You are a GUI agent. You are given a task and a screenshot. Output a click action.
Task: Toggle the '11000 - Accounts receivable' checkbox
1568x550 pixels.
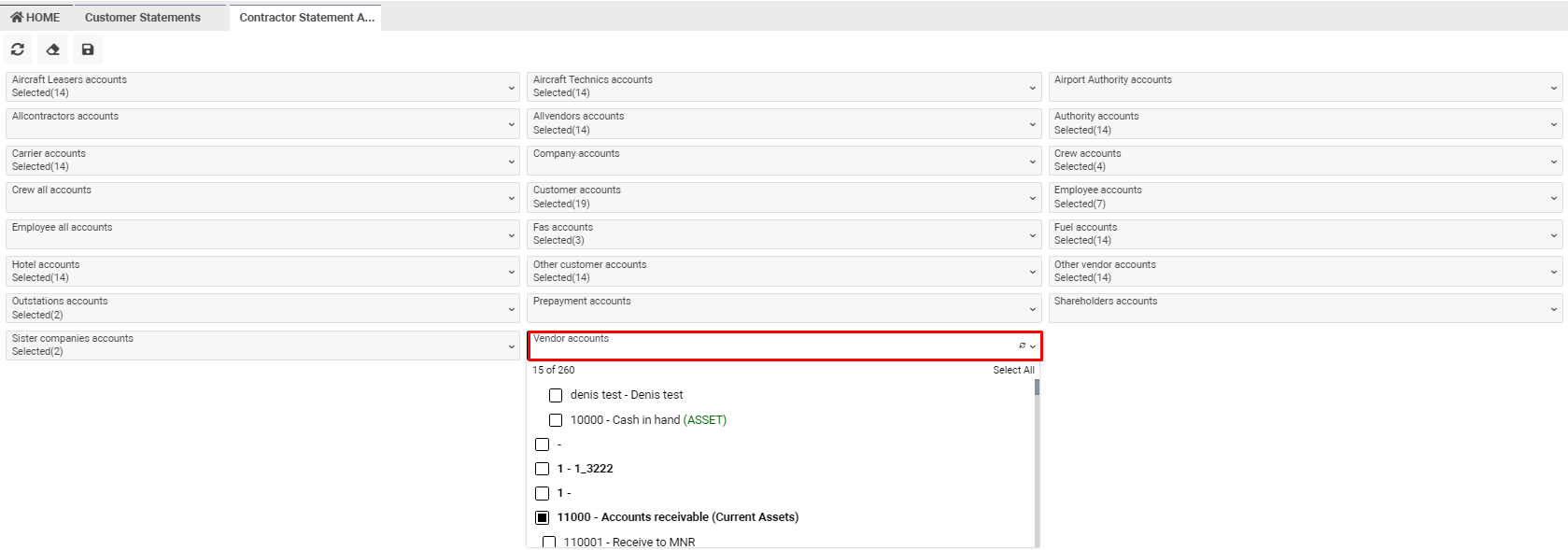[542, 517]
